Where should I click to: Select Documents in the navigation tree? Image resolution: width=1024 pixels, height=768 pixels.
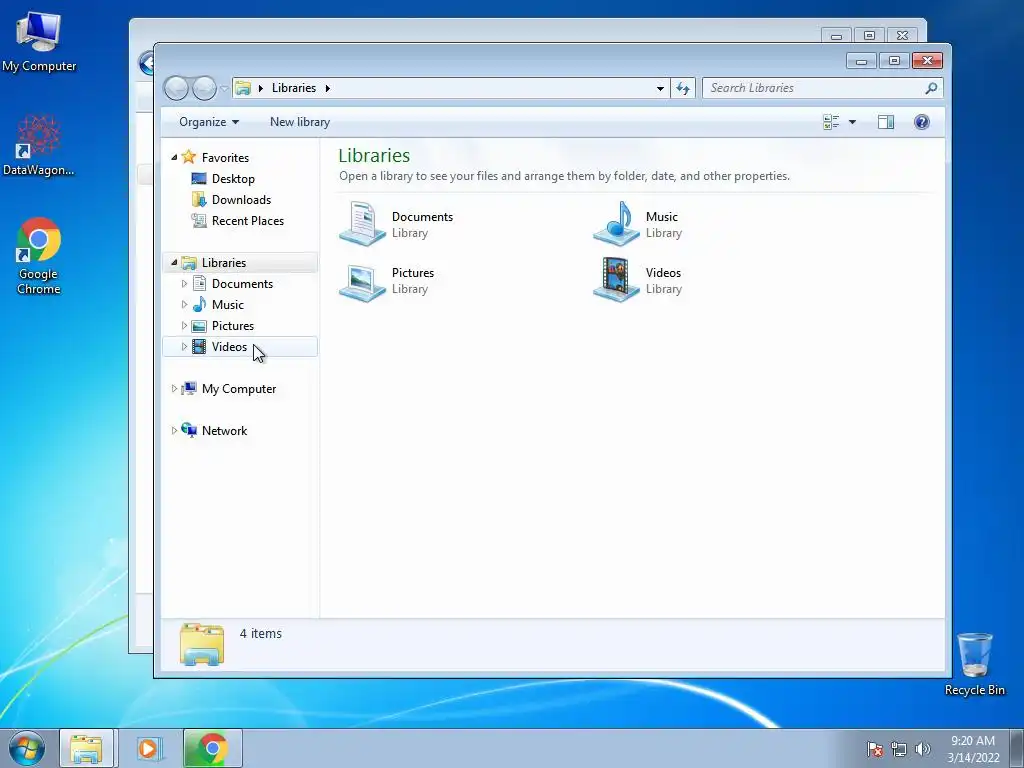click(x=242, y=283)
